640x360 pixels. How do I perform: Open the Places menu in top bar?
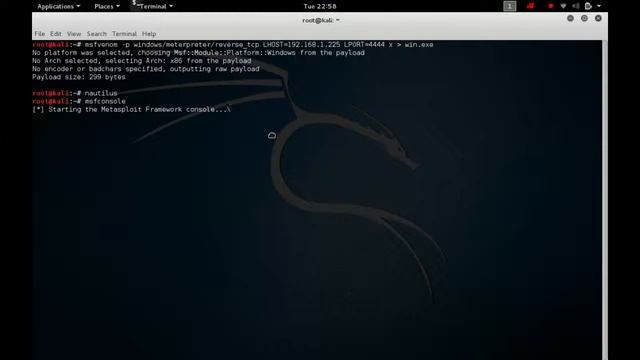pyautogui.click(x=107, y=7)
